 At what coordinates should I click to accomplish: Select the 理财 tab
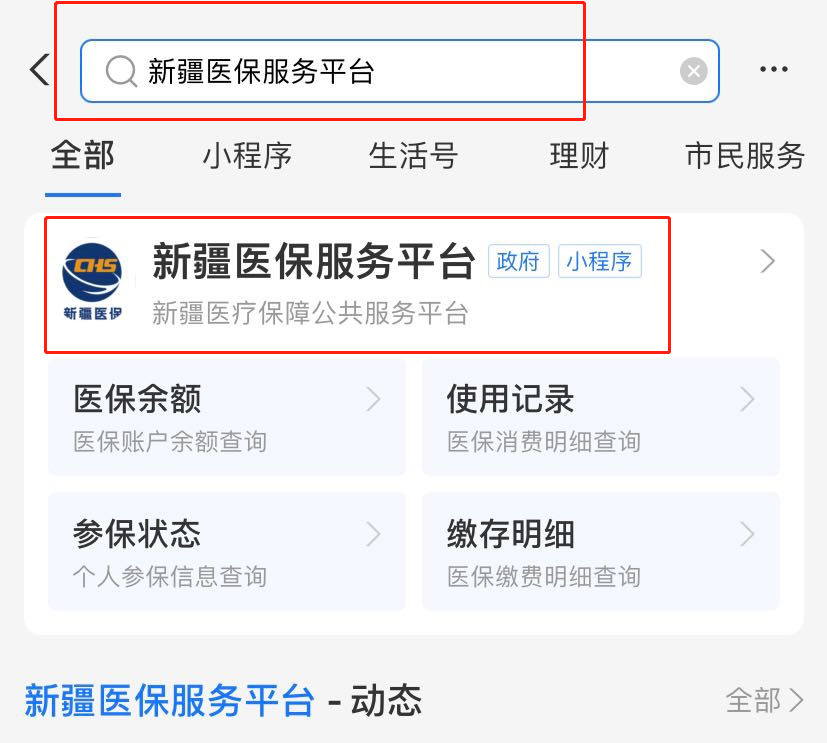[579, 156]
